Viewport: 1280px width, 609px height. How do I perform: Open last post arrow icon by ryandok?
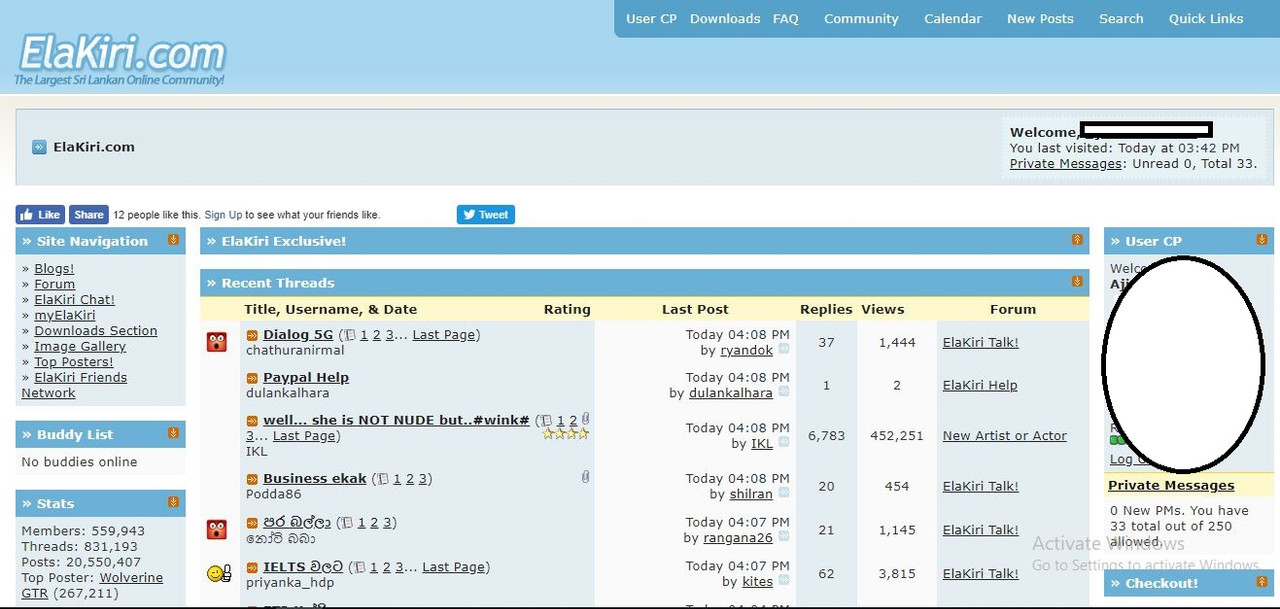tap(784, 350)
